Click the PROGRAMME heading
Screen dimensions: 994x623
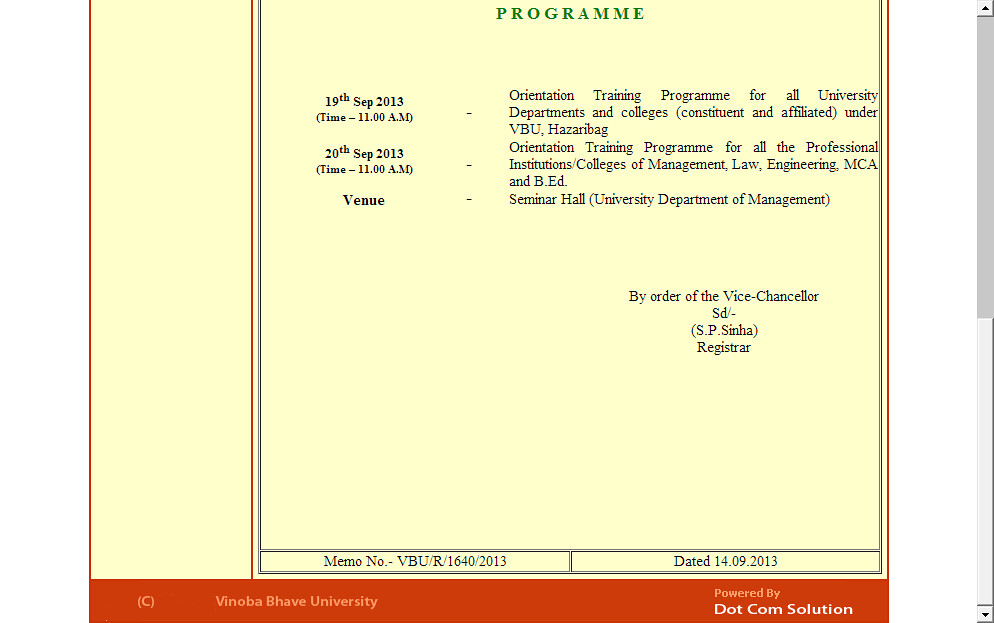[570, 13]
